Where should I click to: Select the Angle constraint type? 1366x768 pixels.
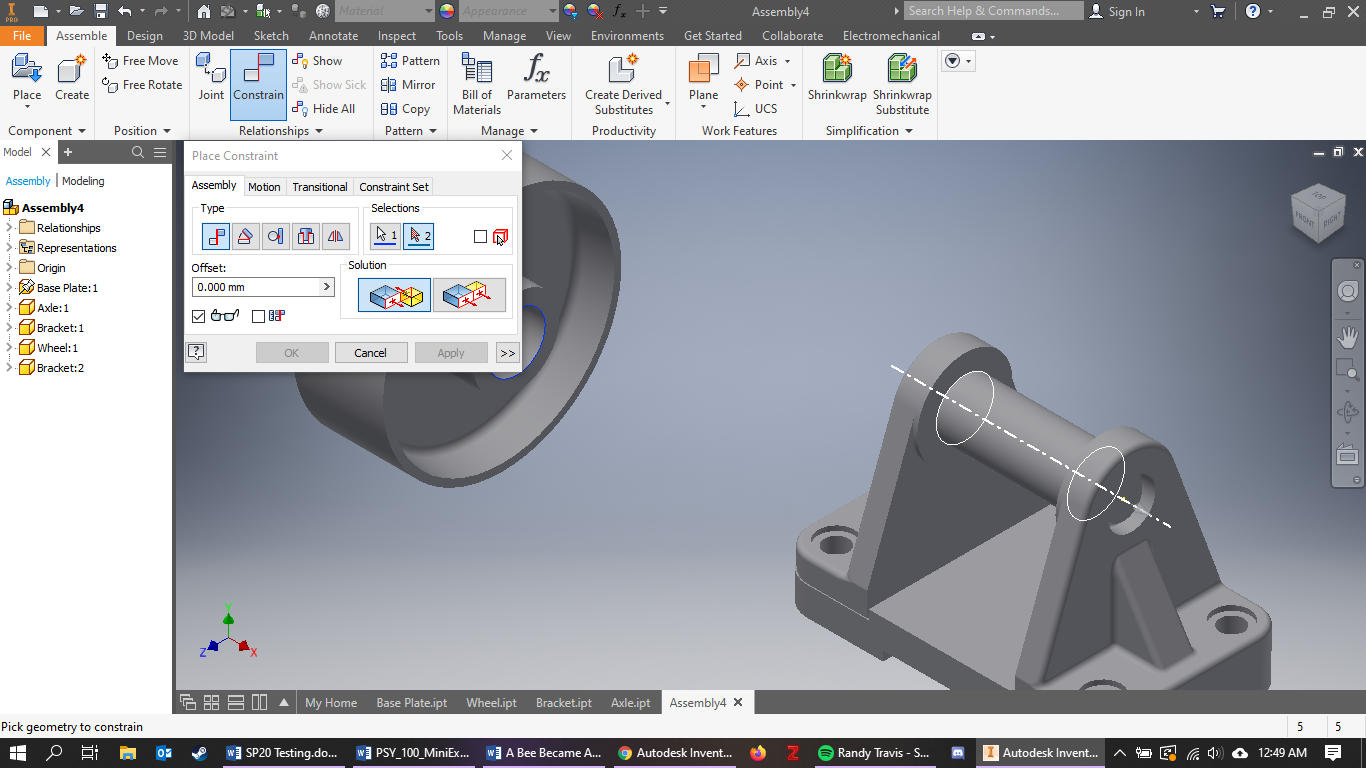click(245, 236)
